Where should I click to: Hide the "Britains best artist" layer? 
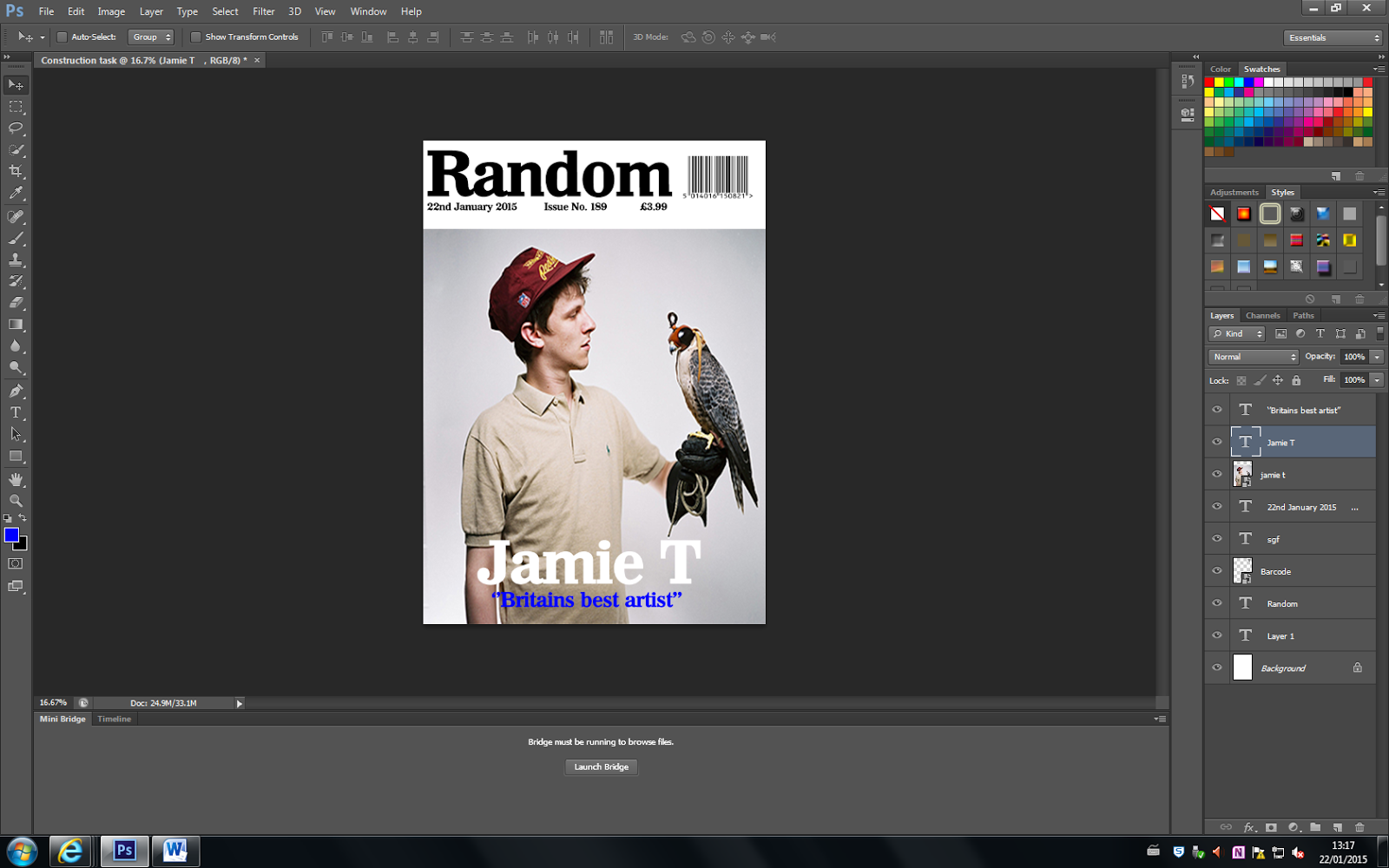1217,410
